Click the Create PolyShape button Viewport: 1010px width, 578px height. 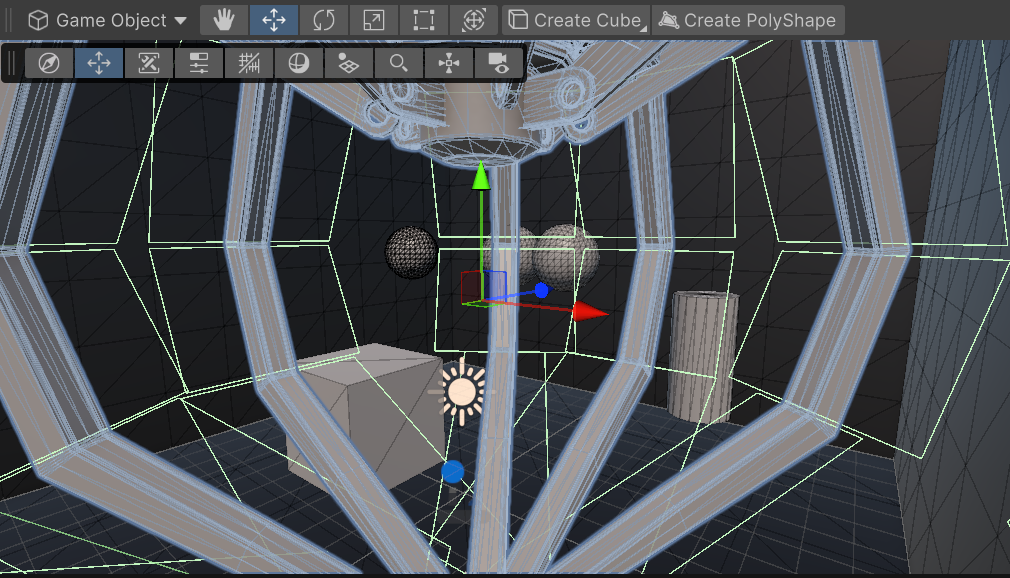(x=748, y=20)
